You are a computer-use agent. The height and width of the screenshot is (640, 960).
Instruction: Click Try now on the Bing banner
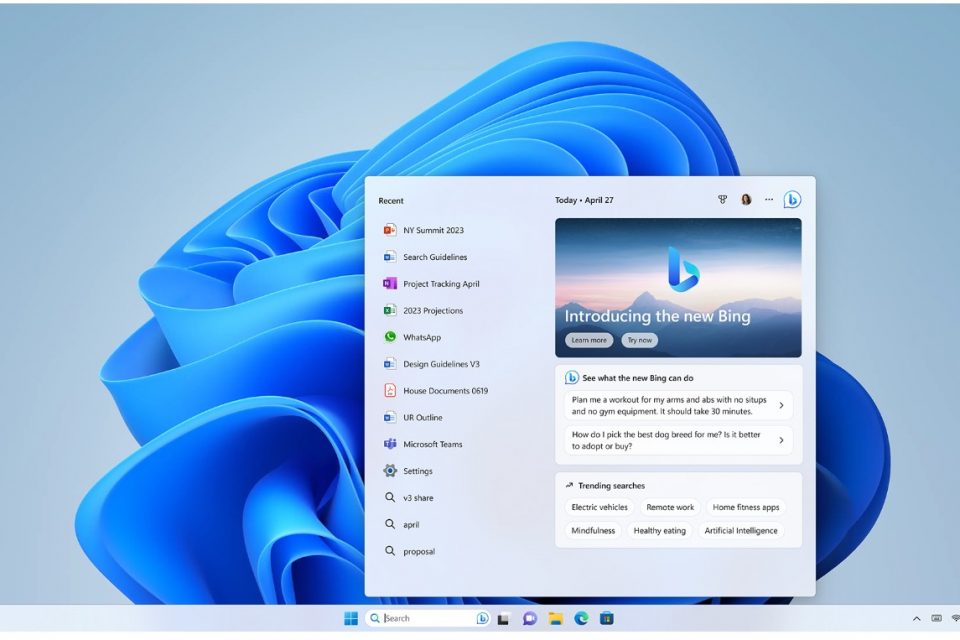(x=640, y=341)
